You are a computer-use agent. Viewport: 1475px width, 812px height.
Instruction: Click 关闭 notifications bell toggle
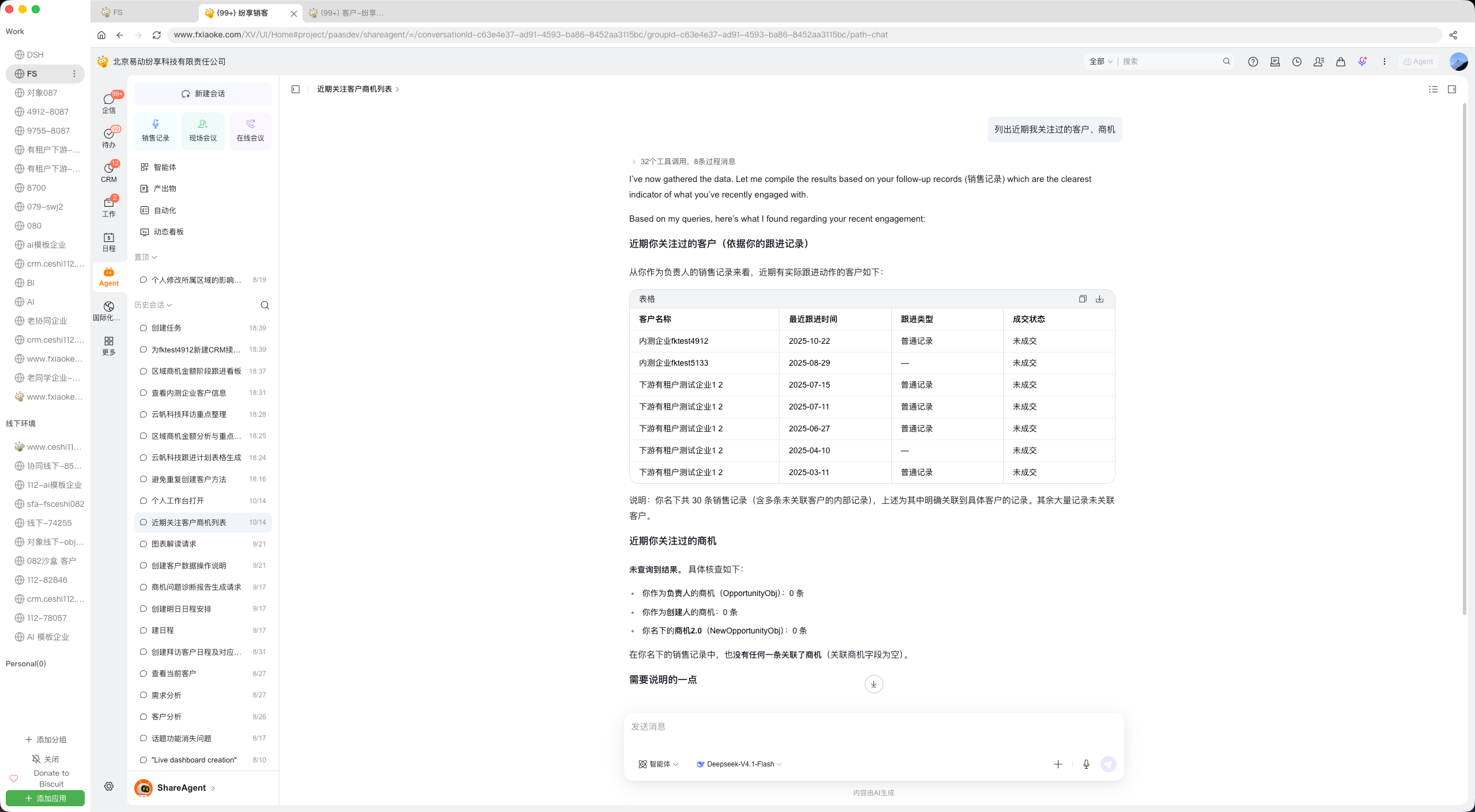coord(46,759)
